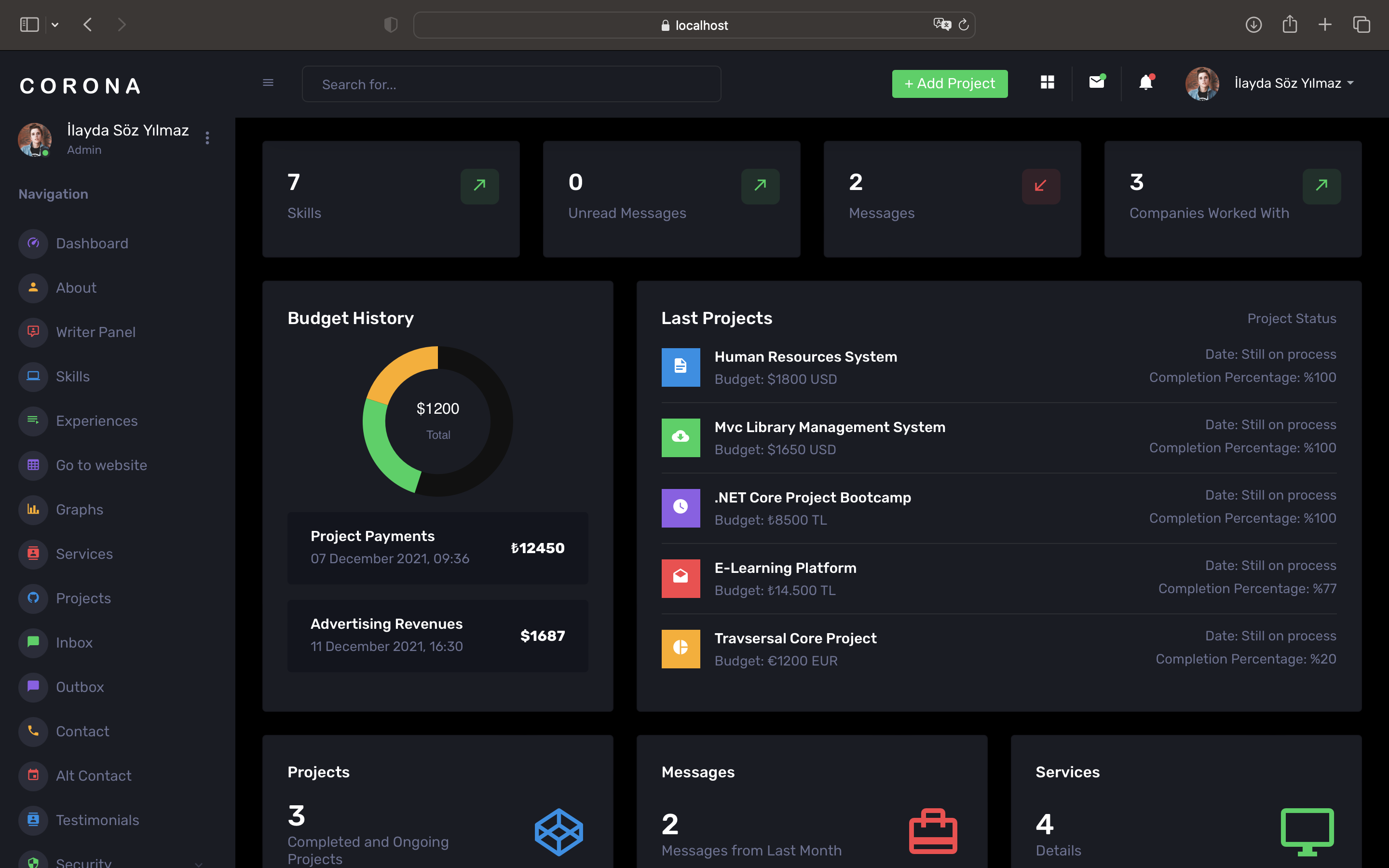Select the Graphs navigation icon
Screen dimensions: 1389x868
pyautogui.click(x=33, y=509)
